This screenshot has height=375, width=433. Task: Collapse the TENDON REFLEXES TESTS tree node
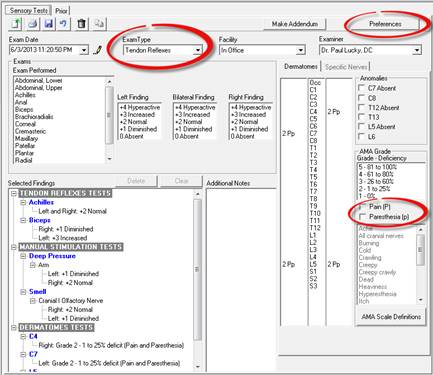[x=14, y=193]
